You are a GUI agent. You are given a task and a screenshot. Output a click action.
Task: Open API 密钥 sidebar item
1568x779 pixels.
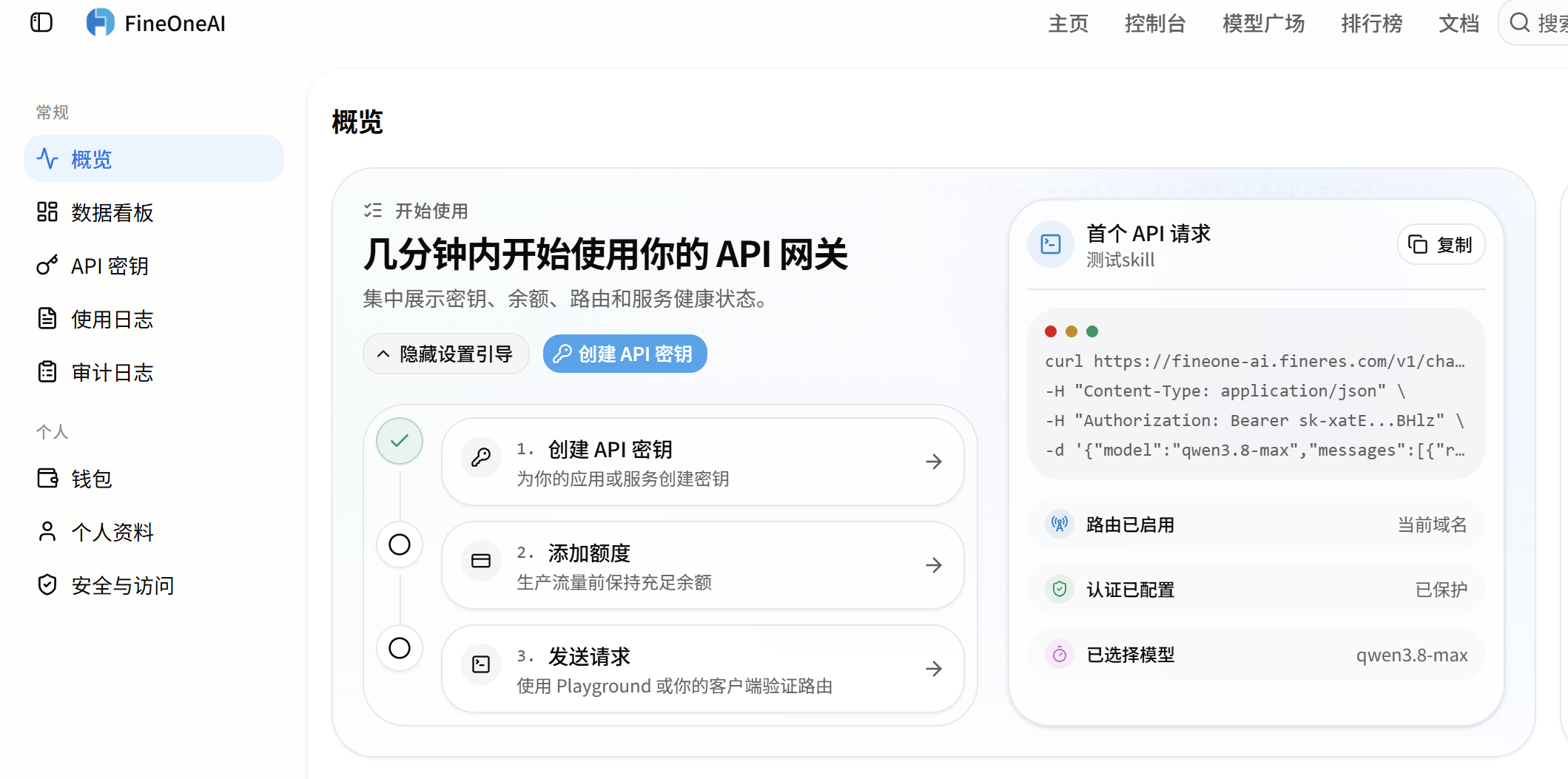pos(154,266)
